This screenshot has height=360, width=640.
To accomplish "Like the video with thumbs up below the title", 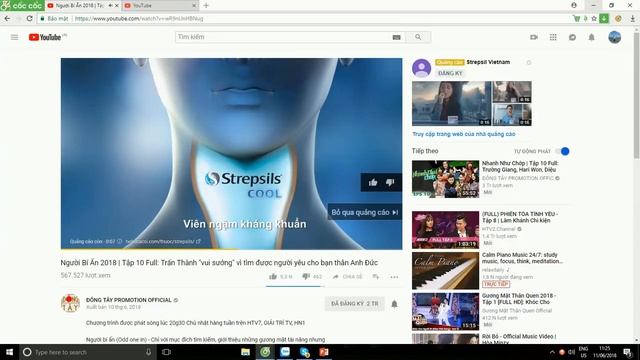I will pyautogui.click(x=273, y=276).
